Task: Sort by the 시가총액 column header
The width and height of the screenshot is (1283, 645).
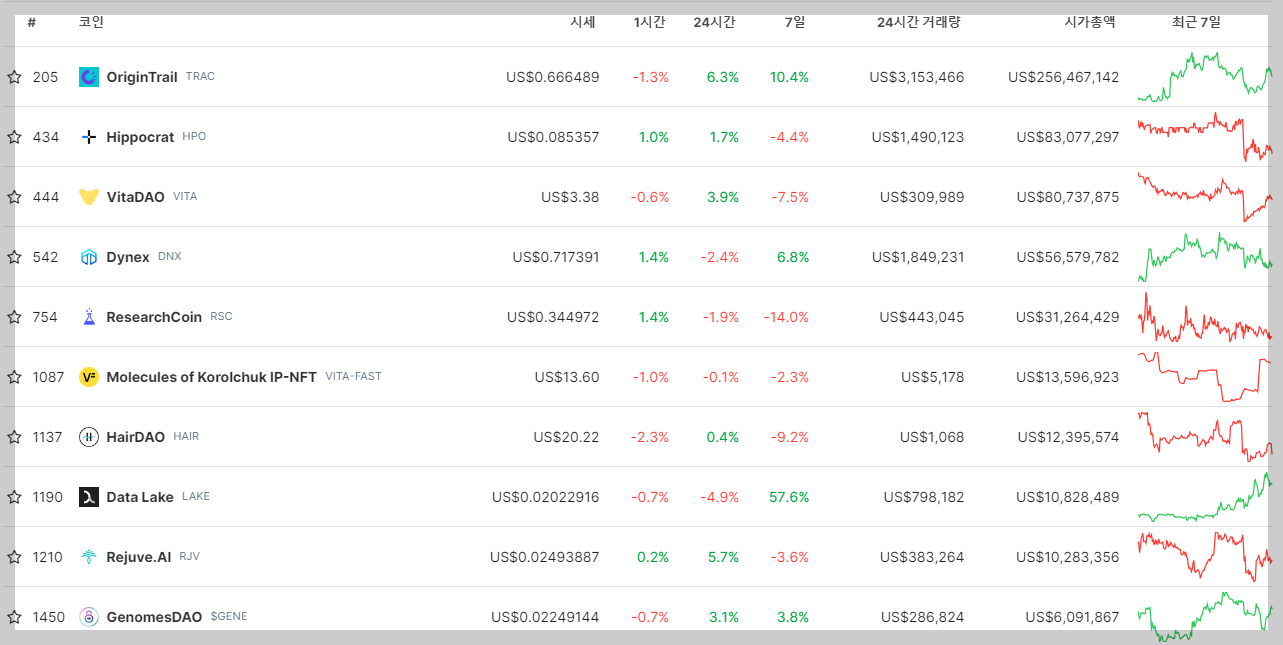Action: pos(1090,22)
